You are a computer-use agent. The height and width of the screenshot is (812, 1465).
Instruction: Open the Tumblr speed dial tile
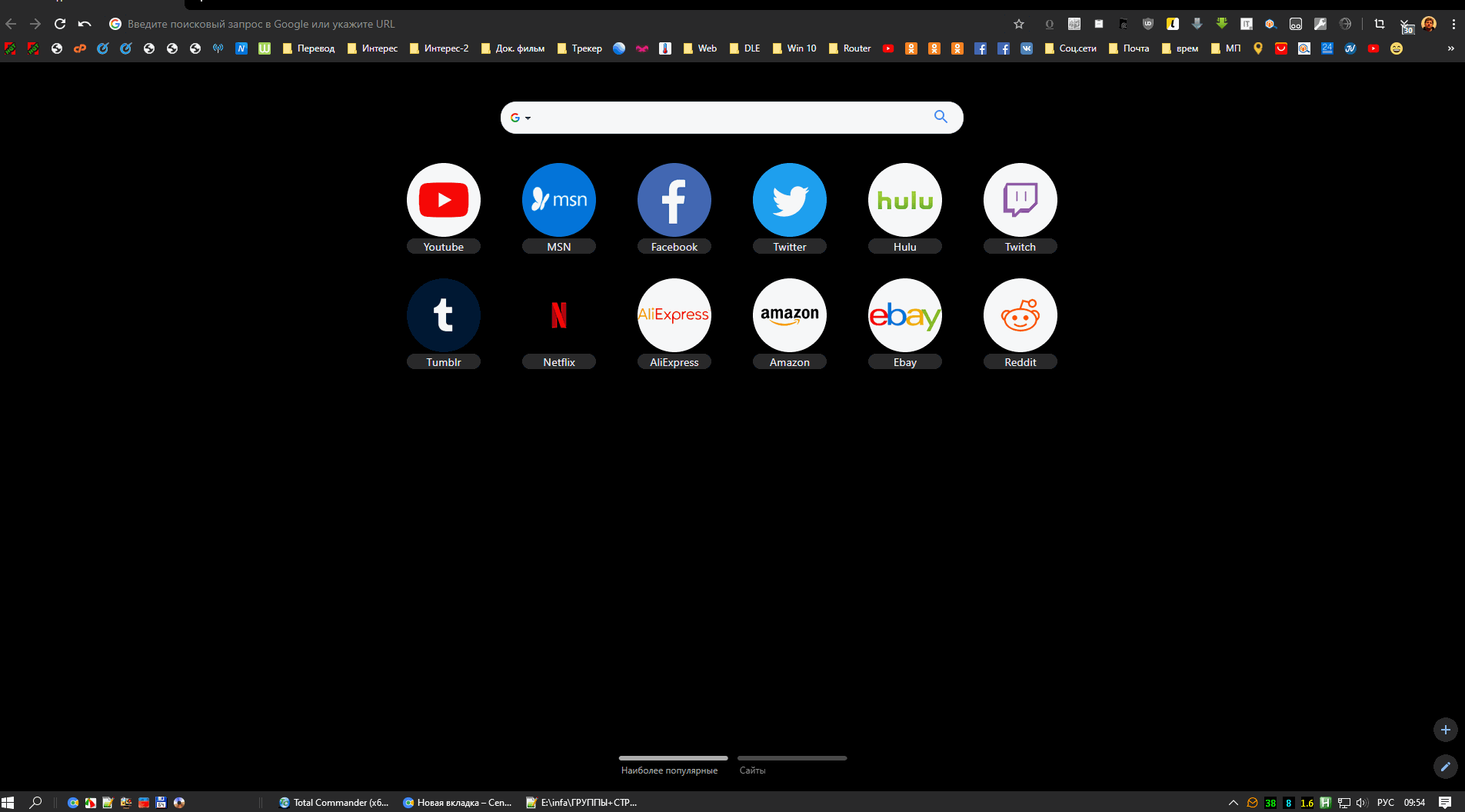coord(444,315)
